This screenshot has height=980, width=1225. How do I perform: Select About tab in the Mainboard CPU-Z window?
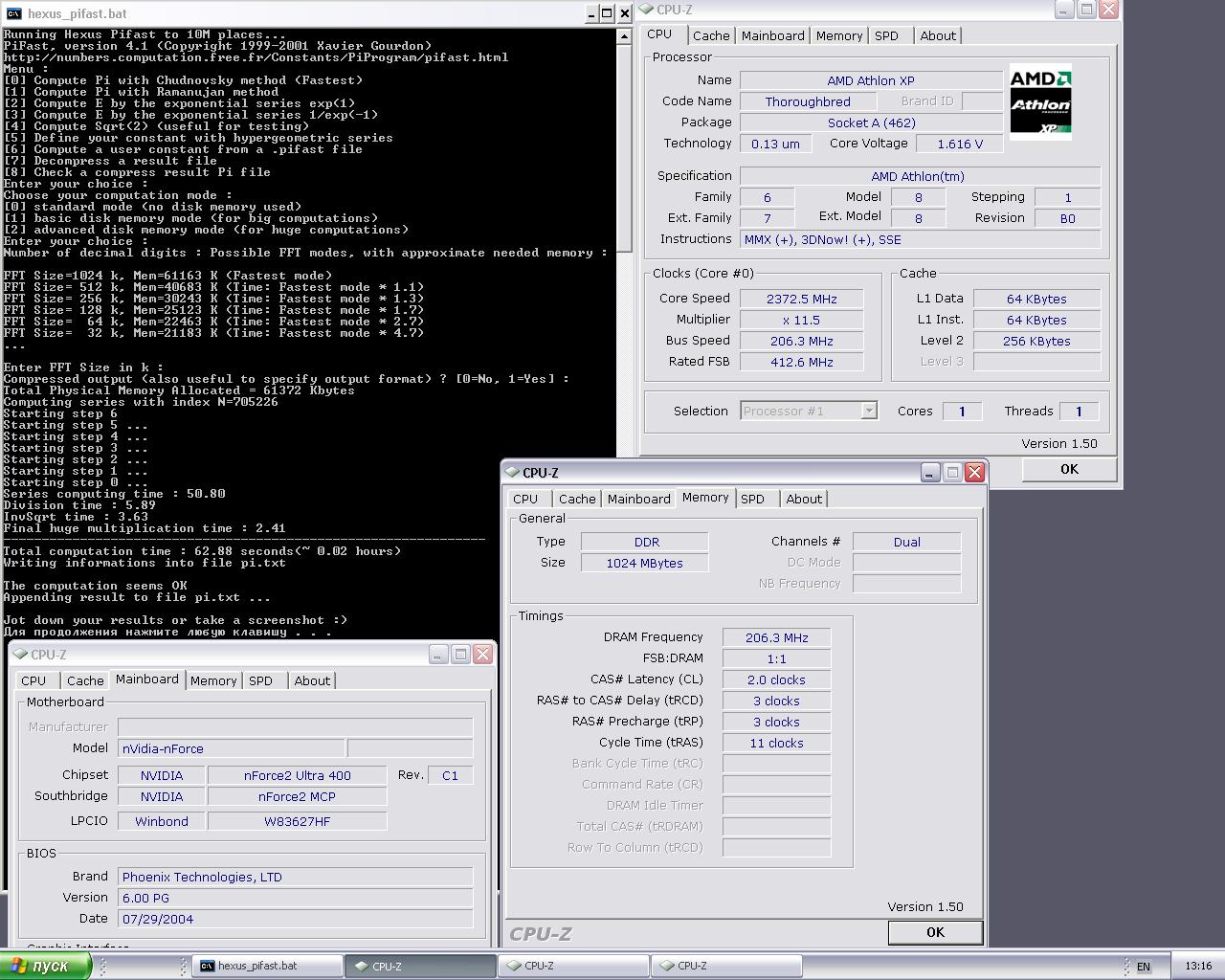tap(312, 680)
